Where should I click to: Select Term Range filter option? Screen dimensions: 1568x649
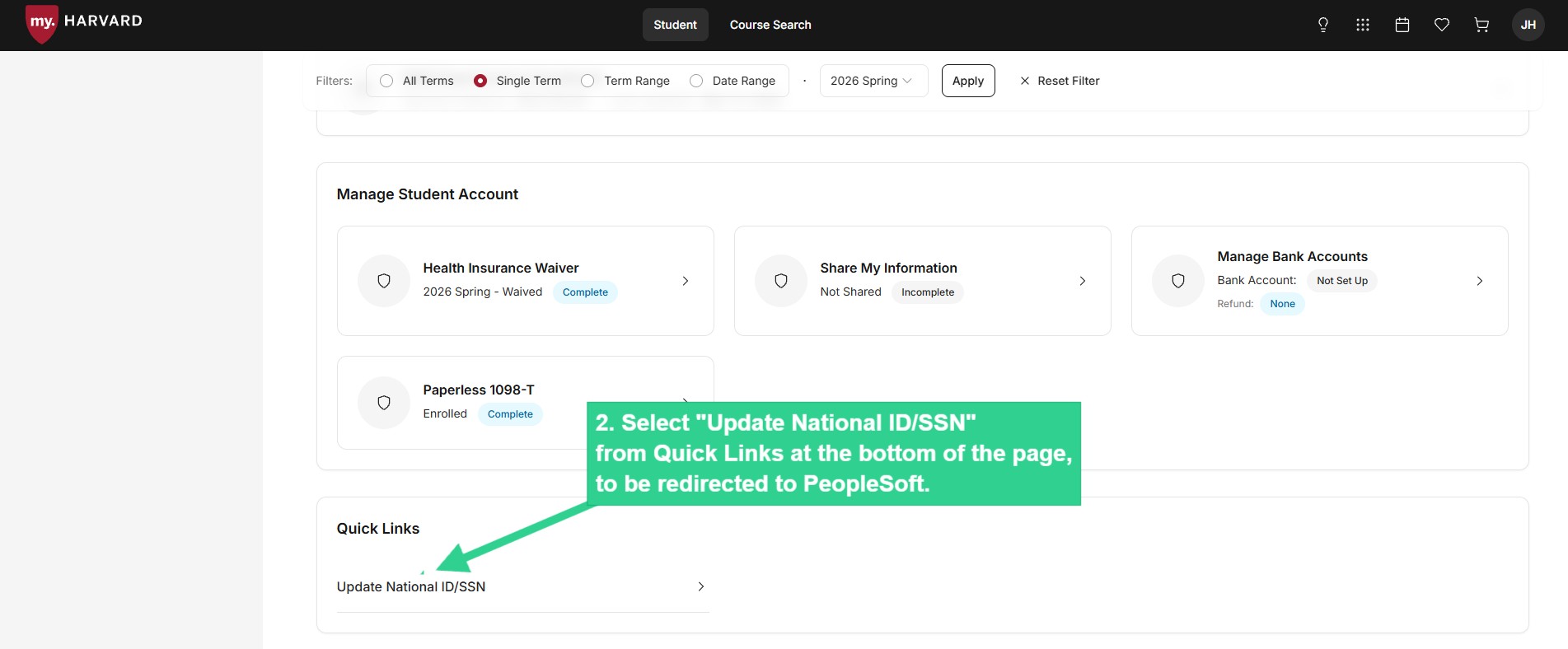(625, 81)
